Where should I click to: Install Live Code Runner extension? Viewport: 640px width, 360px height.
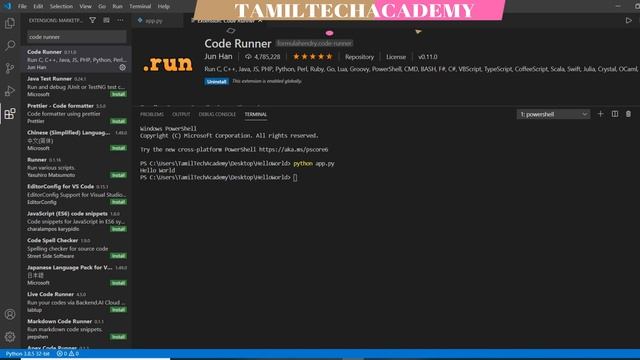[x=118, y=310]
